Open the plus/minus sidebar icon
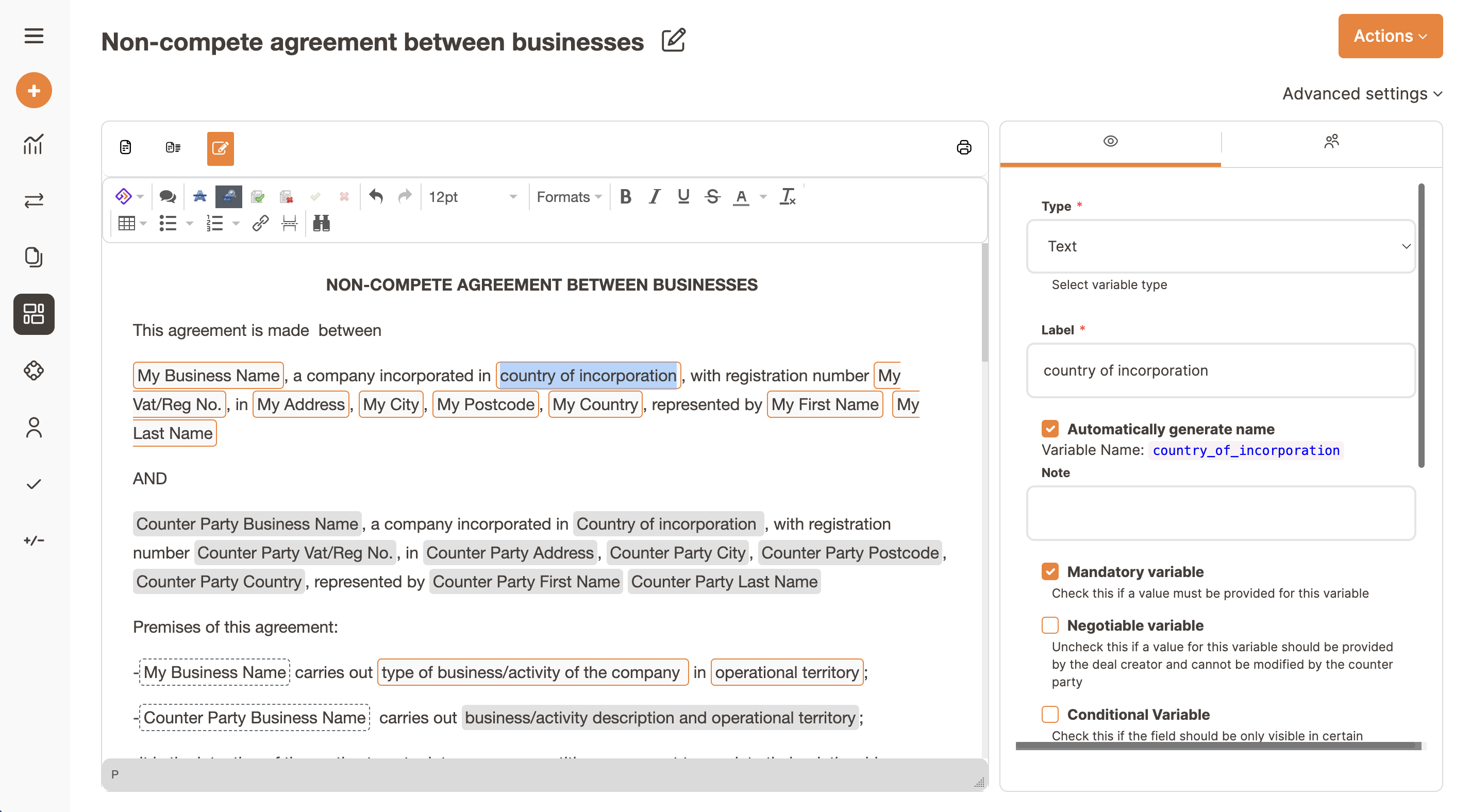 coord(34,540)
